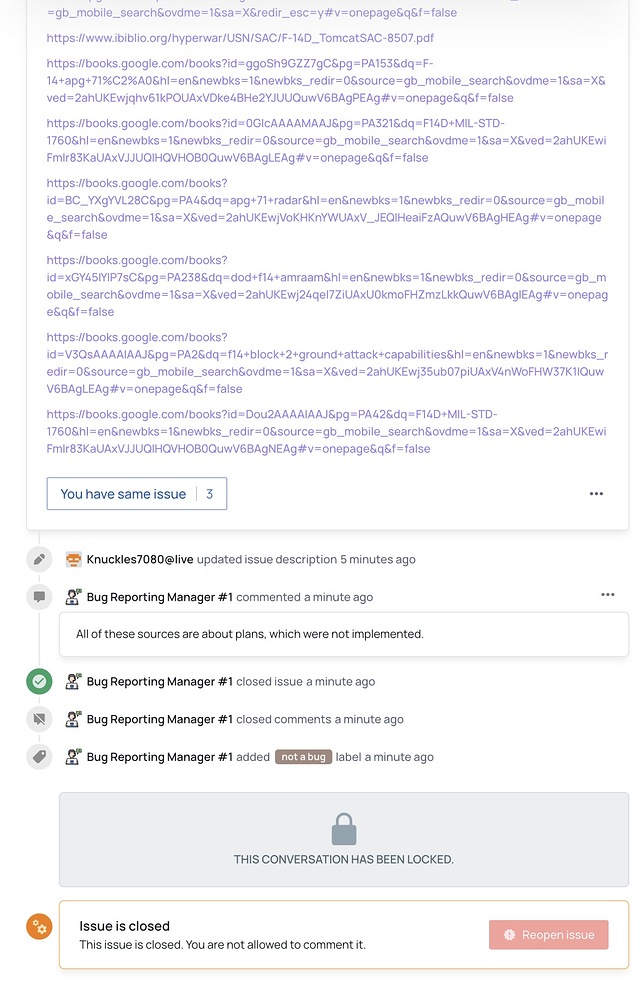Image resolution: width=640 pixels, height=1000 pixels.
Task: Click the comment bubble timeline icon
Action: click(39, 597)
